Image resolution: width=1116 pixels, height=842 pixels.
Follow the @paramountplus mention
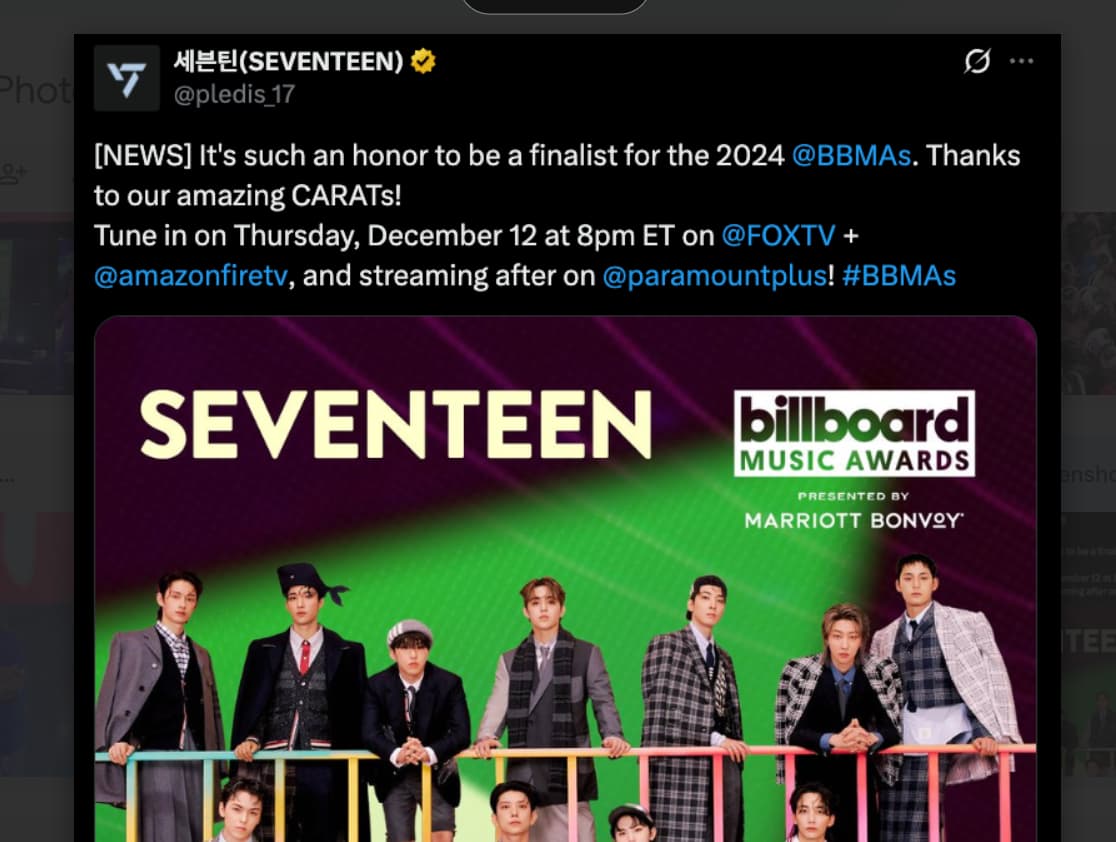[715, 275]
